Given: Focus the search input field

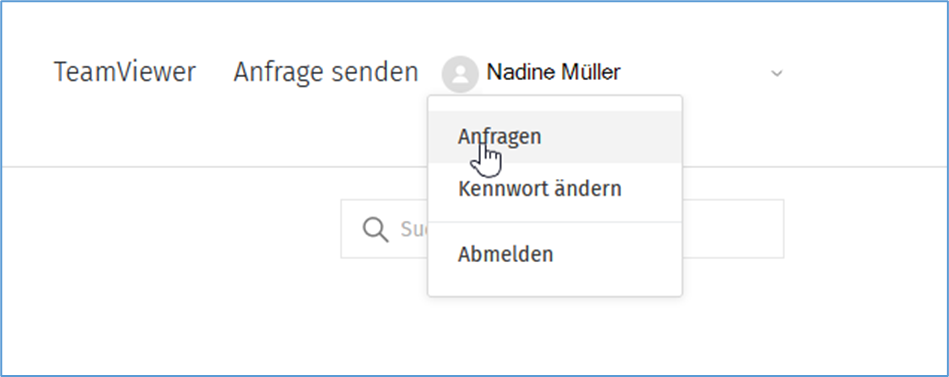Looking at the screenshot, I should click(562, 229).
